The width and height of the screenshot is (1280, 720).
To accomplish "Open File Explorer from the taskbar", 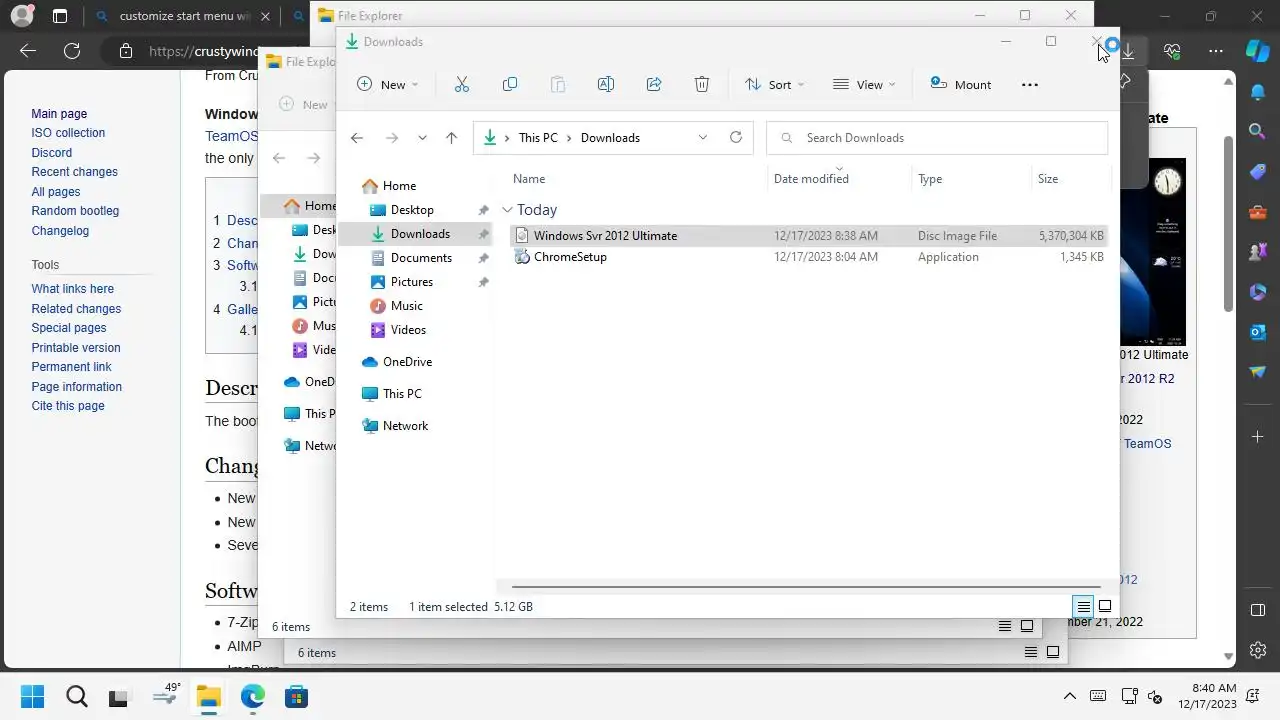I will (208, 697).
